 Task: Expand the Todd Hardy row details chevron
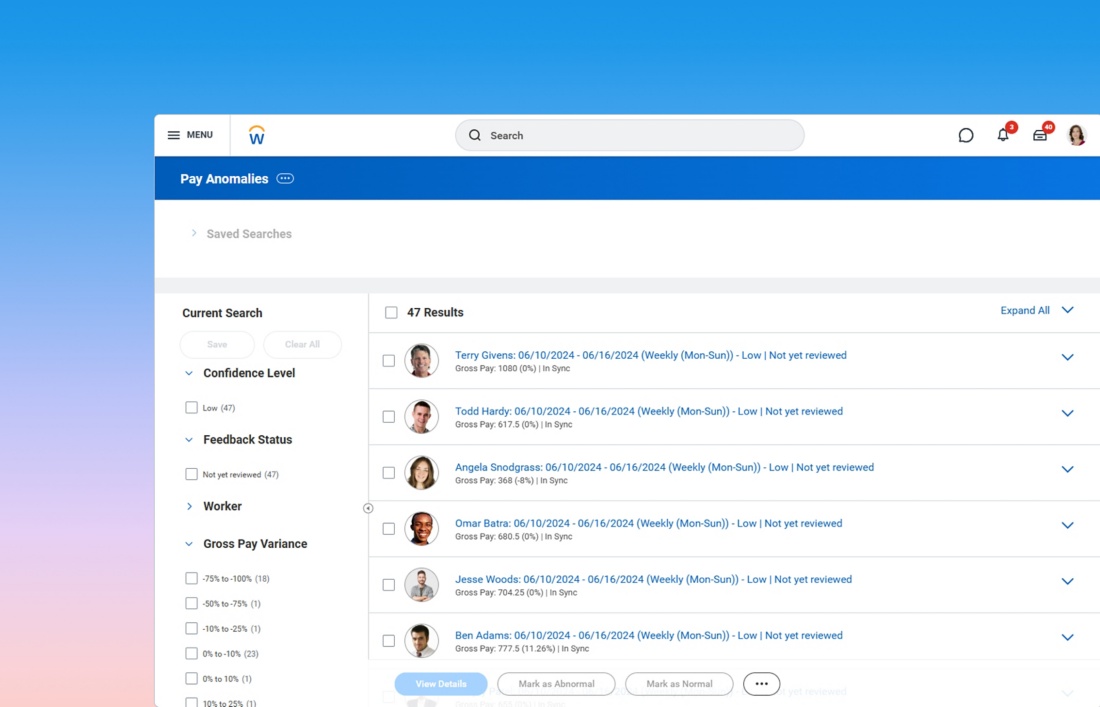(x=1067, y=413)
